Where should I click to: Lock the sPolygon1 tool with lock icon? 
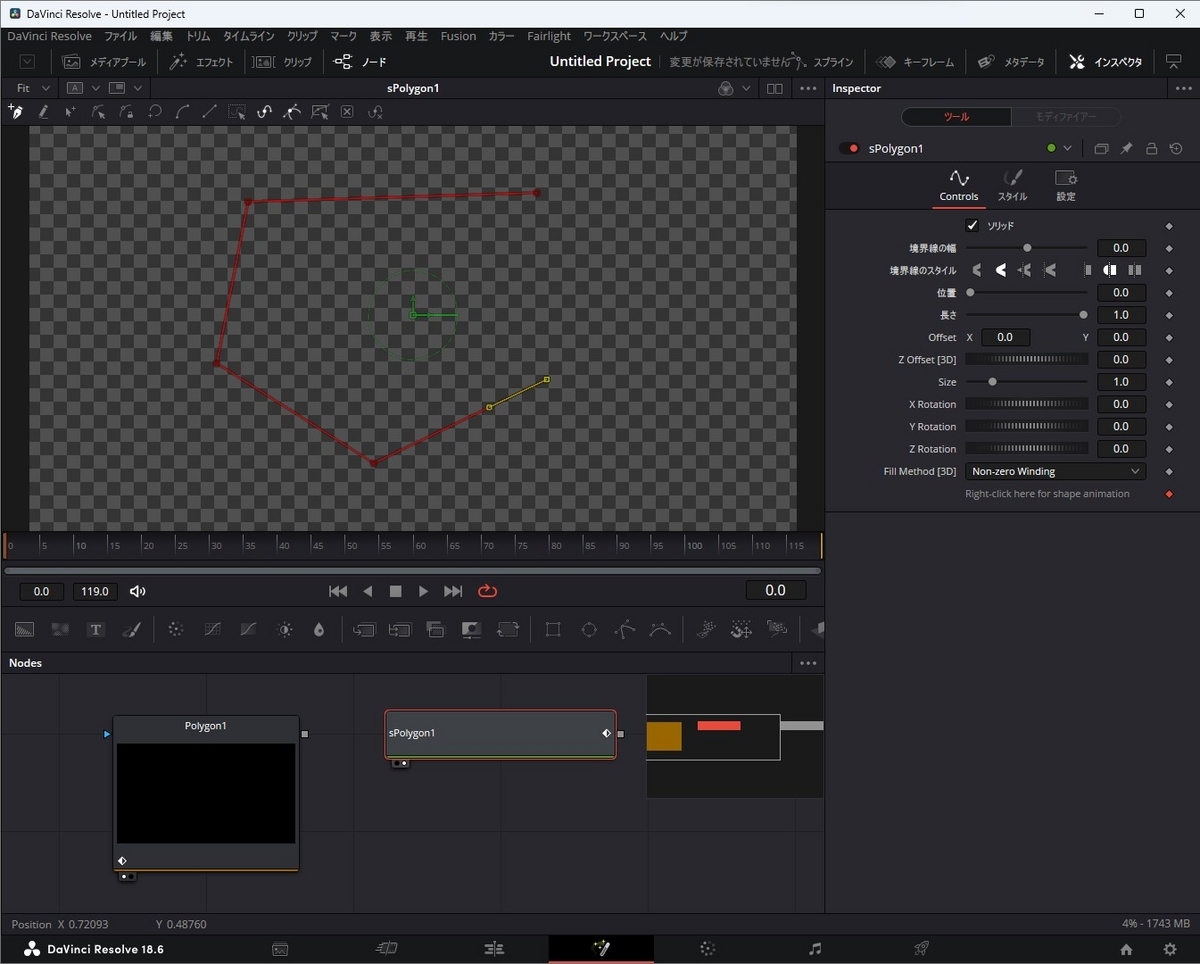click(1151, 149)
